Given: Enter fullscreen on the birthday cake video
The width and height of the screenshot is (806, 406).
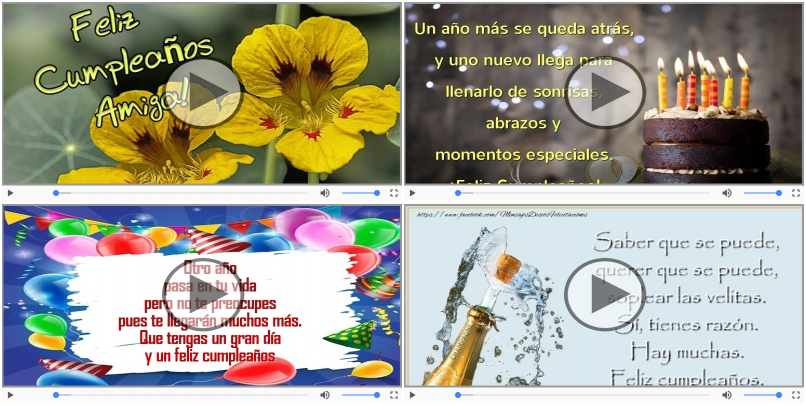Looking at the screenshot, I should pyautogui.click(x=797, y=193).
